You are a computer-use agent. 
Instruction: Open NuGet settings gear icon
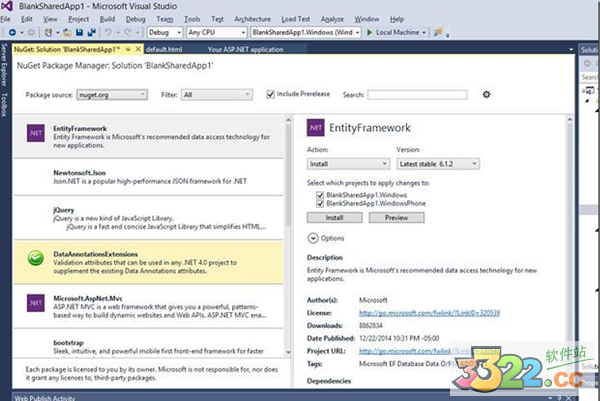pyautogui.click(x=486, y=94)
